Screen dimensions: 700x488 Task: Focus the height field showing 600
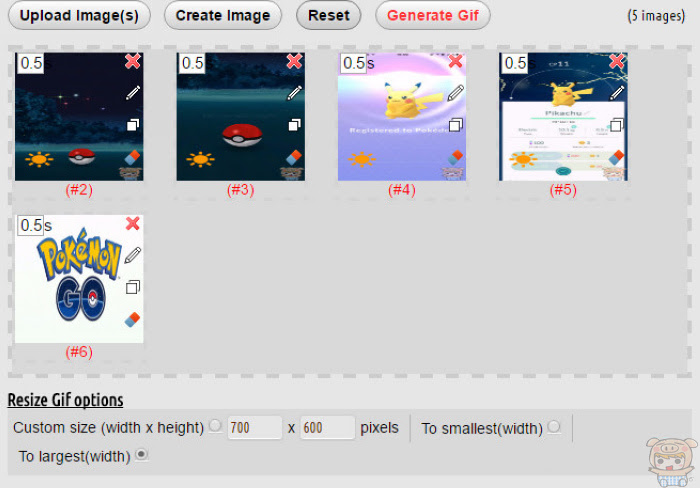(x=328, y=428)
